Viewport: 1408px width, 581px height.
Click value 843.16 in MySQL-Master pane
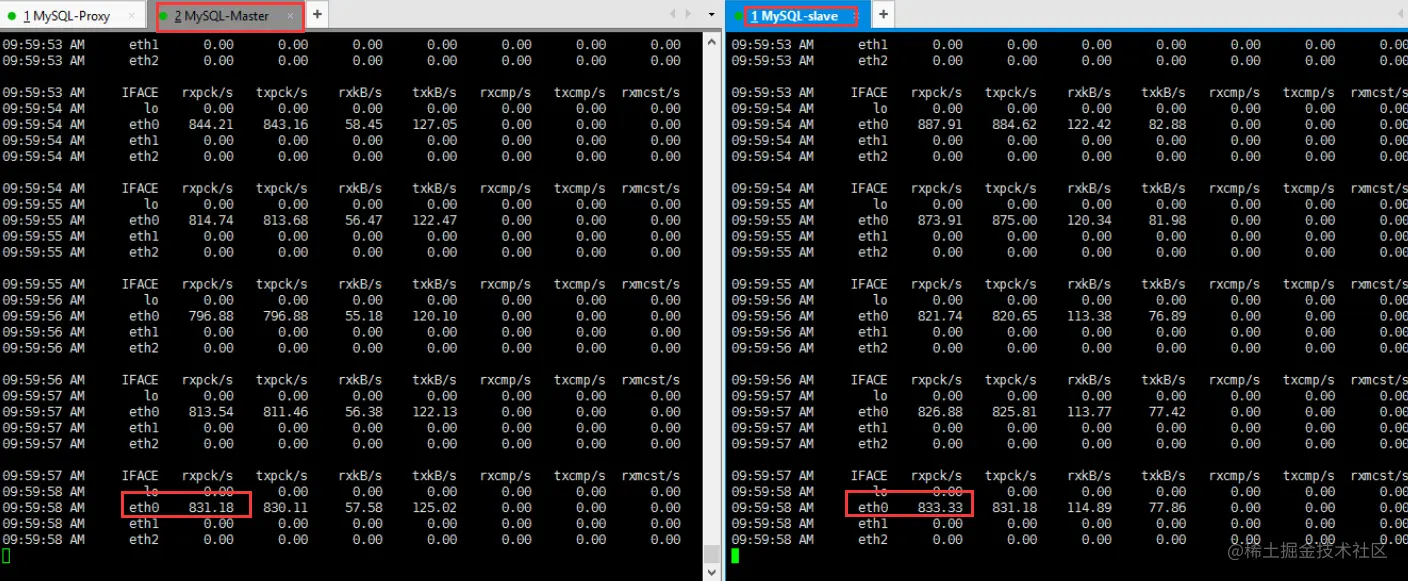285,125
